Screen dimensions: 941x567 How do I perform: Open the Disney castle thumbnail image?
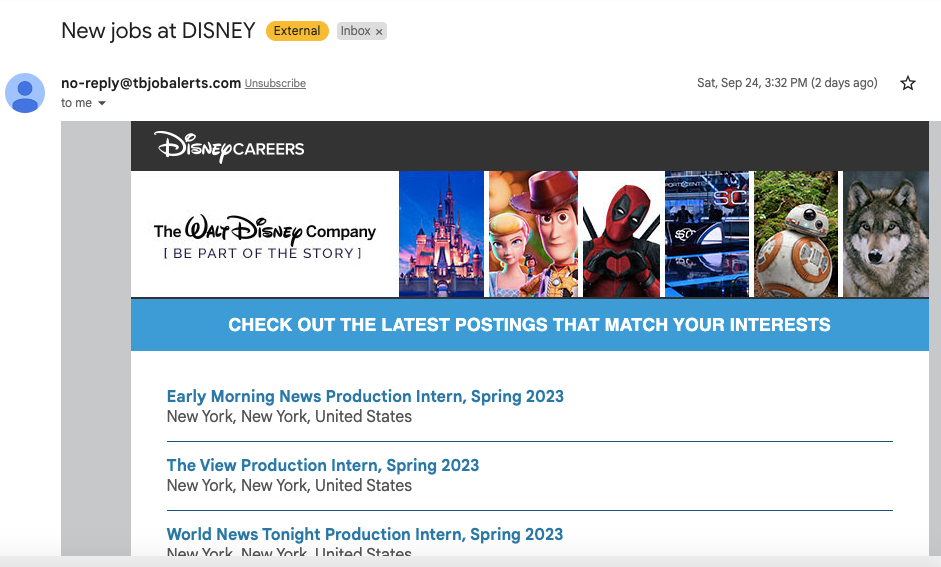[x=441, y=234]
